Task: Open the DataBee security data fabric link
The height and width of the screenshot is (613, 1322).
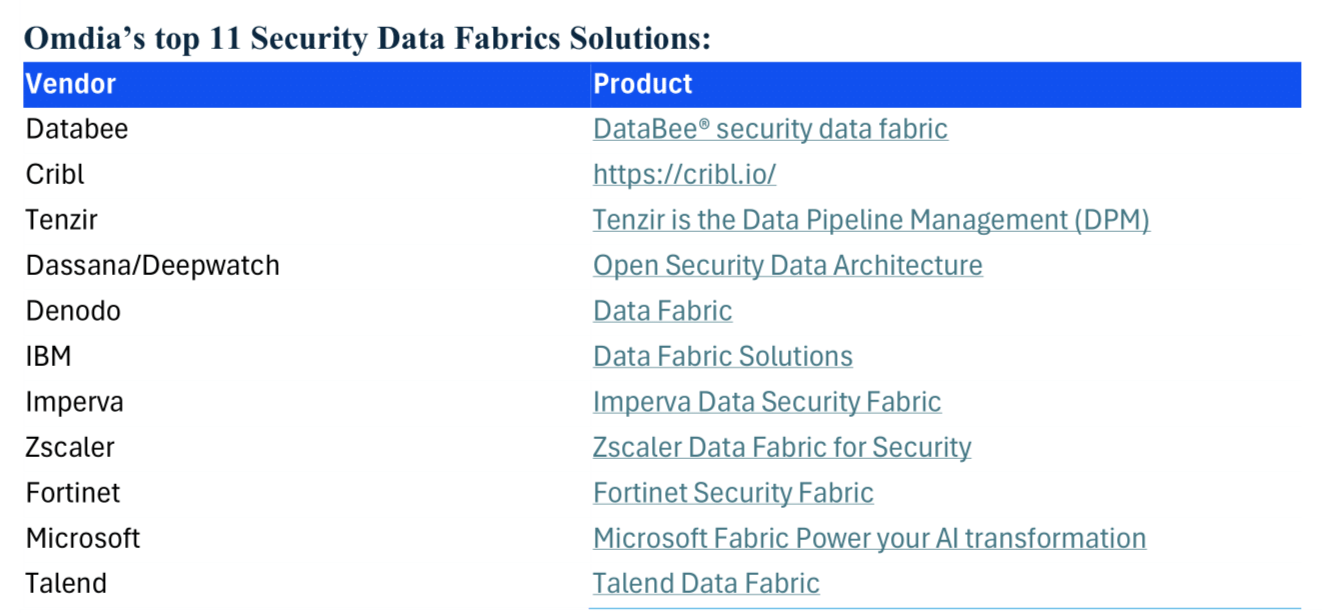Action: point(770,129)
